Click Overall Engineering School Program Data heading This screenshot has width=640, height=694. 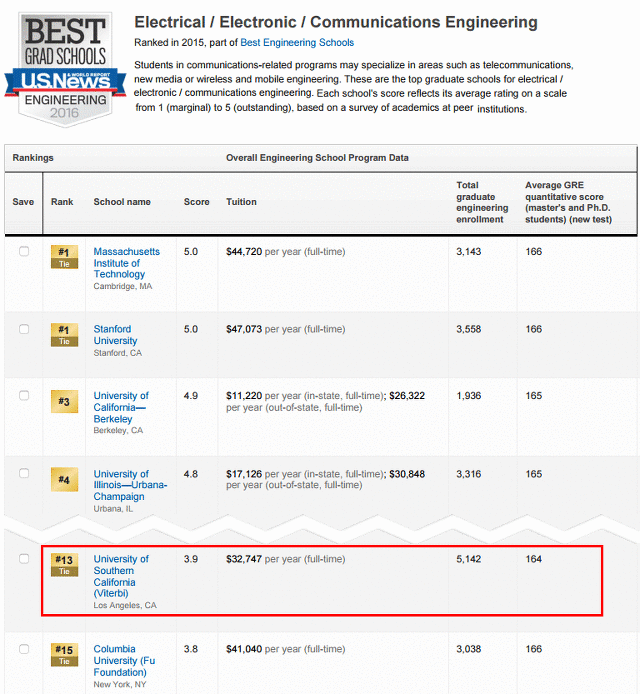pyautogui.click(x=317, y=158)
